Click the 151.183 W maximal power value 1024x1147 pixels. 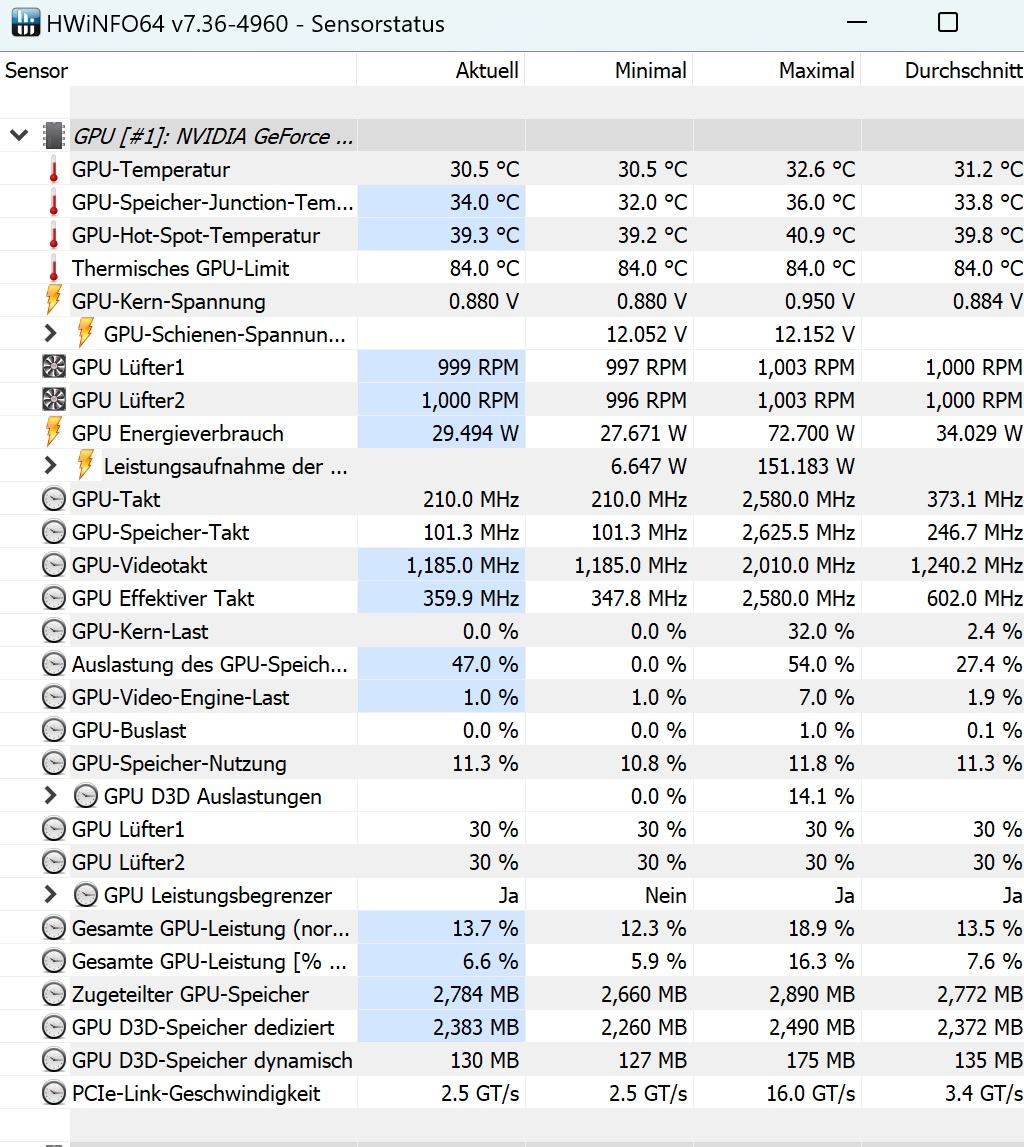806,466
